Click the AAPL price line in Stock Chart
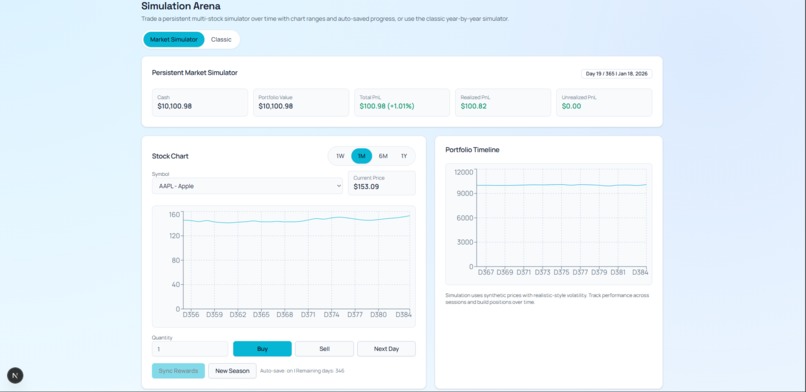Image resolution: width=806 pixels, height=392 pixels. pos(297,220)
